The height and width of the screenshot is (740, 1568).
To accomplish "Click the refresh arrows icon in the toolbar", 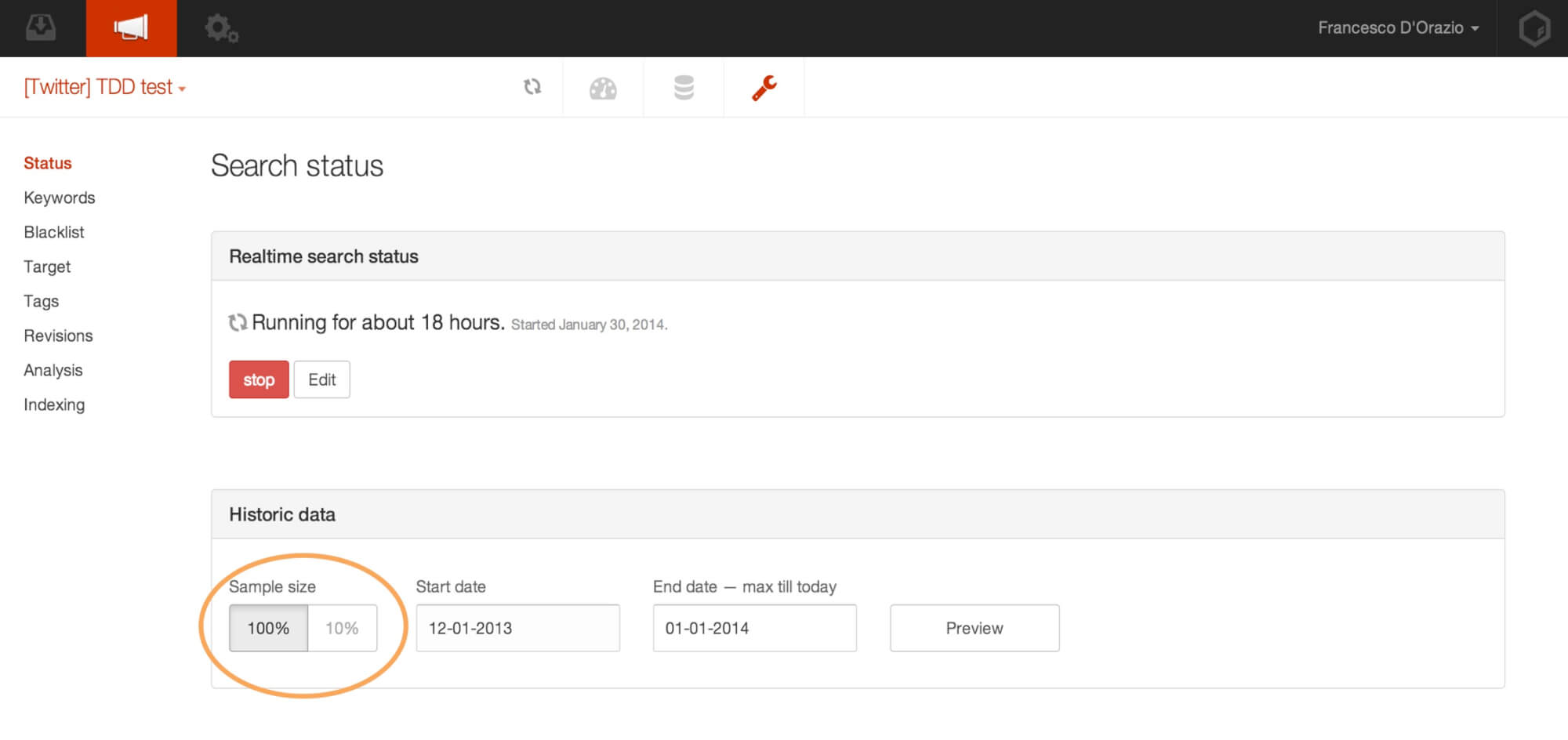I will (532, 87).
